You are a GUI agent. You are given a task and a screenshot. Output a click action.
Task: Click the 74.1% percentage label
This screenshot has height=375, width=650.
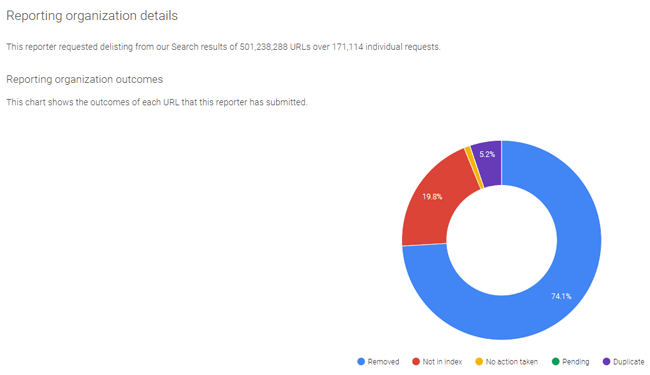click(x=561, y=296)
